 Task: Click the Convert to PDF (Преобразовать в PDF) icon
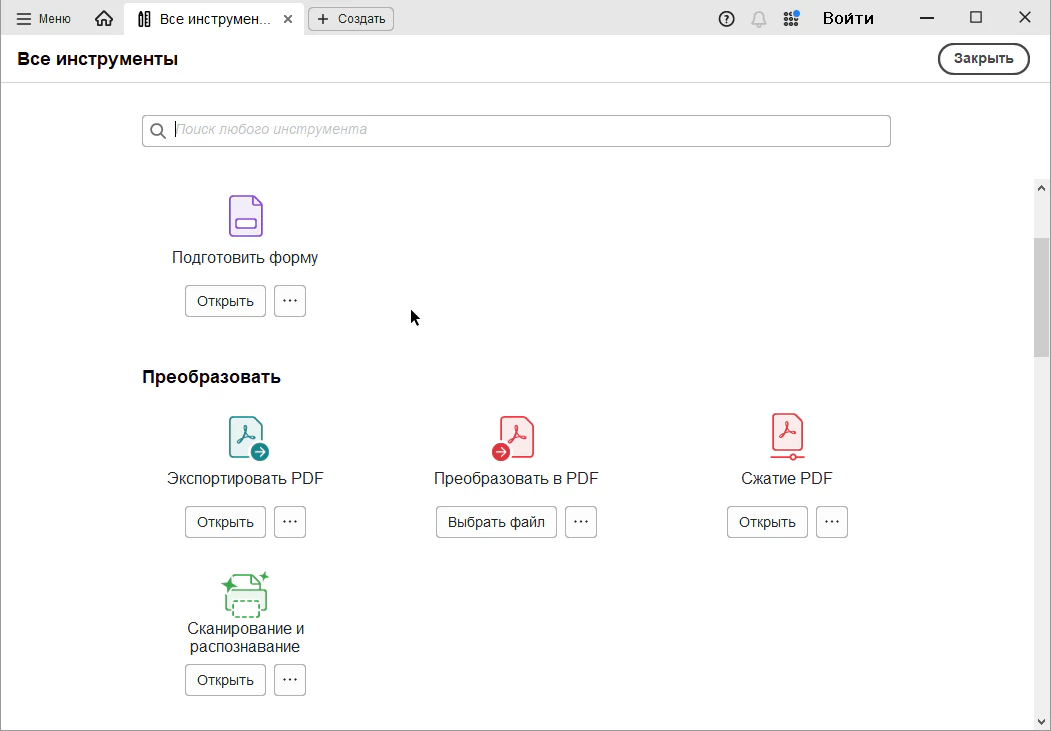[x=515, y=438]
